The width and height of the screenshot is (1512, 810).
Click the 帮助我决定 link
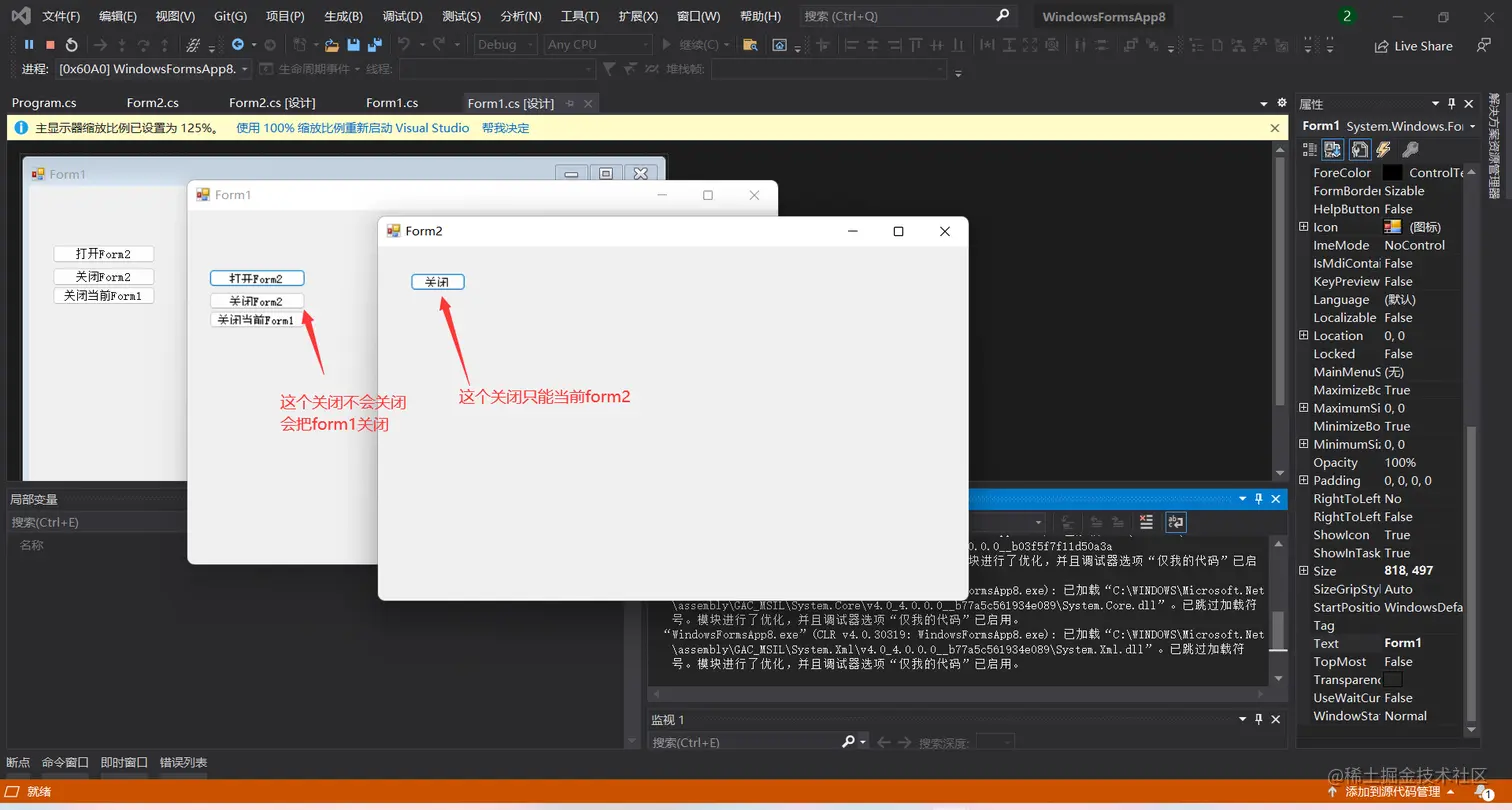pos(506,128)
